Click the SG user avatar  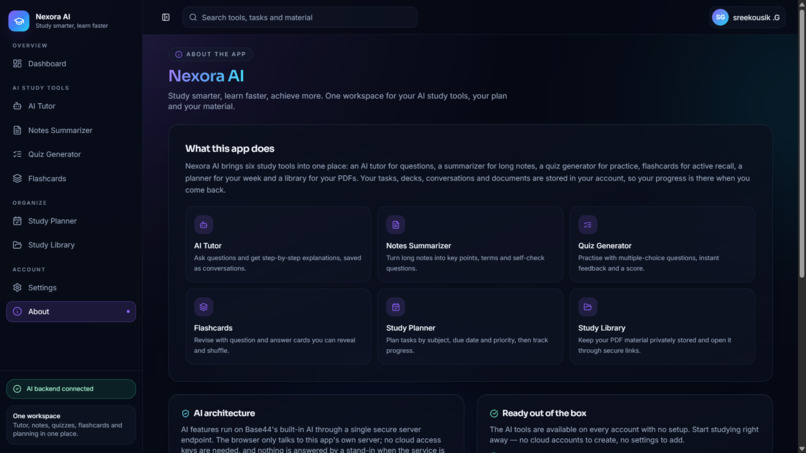tap(720, 17)
